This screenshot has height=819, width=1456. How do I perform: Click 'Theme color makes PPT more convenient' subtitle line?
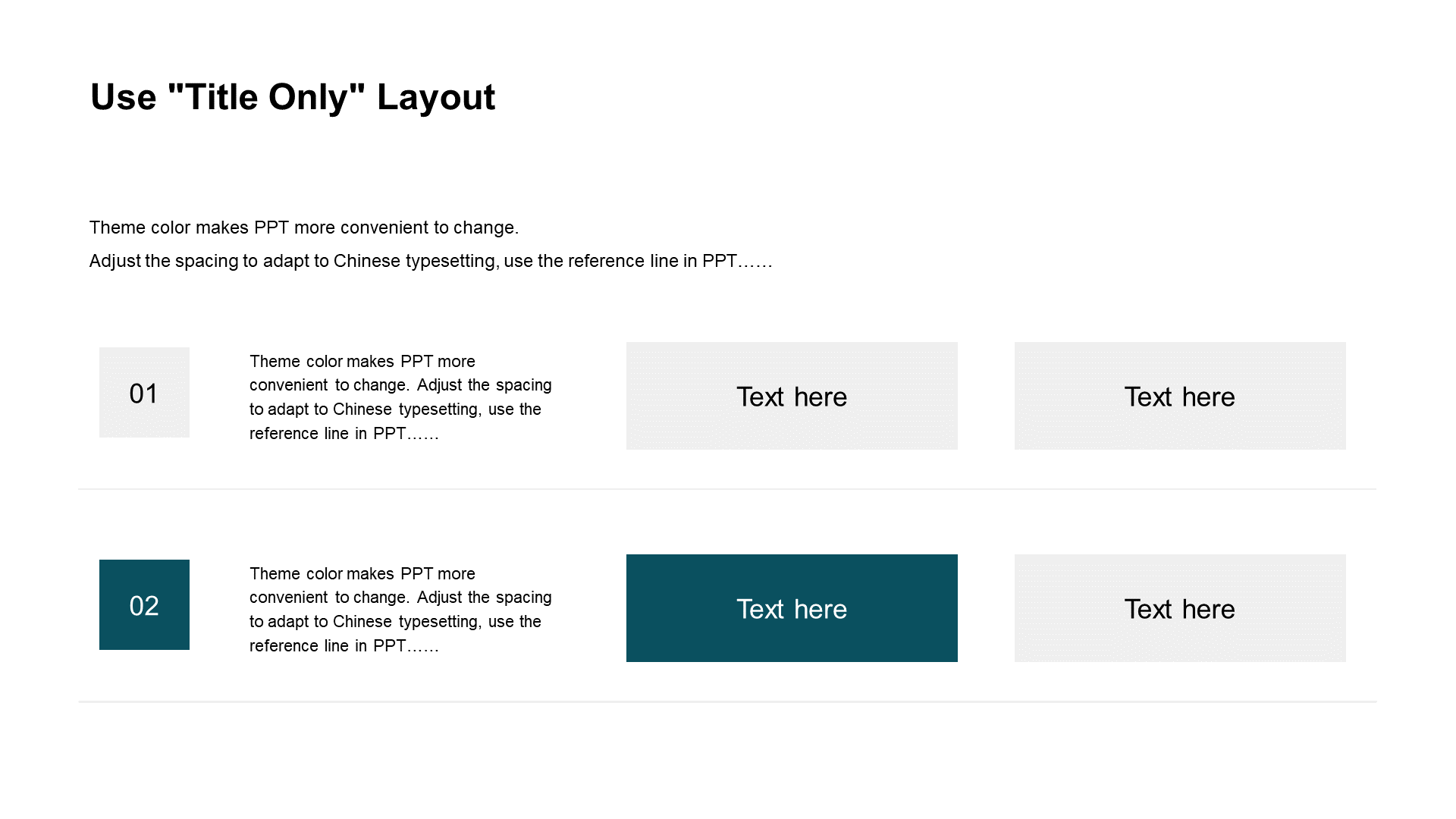[304, 227]
